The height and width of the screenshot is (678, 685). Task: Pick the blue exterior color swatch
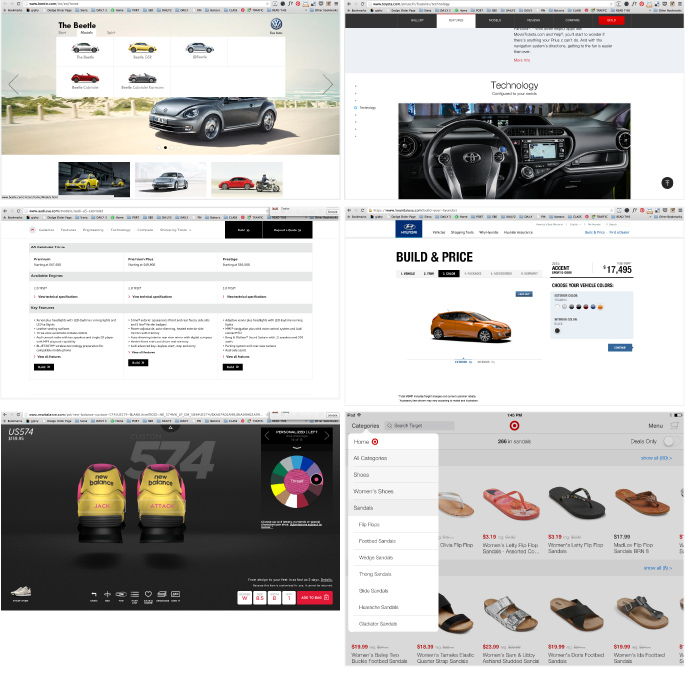coord(593,307)
